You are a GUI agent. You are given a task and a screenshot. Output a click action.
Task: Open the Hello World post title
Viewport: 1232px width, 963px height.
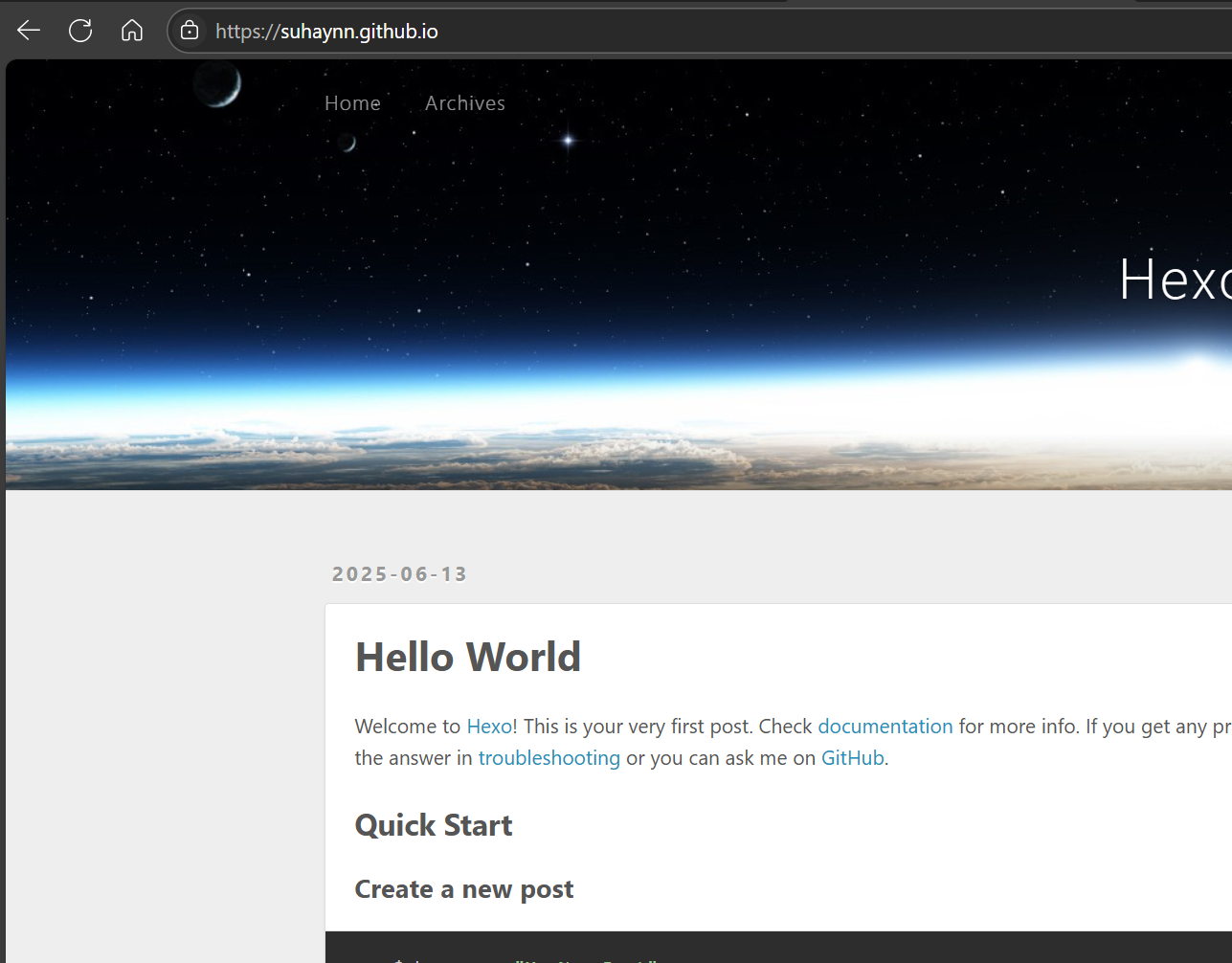[467, 658]
